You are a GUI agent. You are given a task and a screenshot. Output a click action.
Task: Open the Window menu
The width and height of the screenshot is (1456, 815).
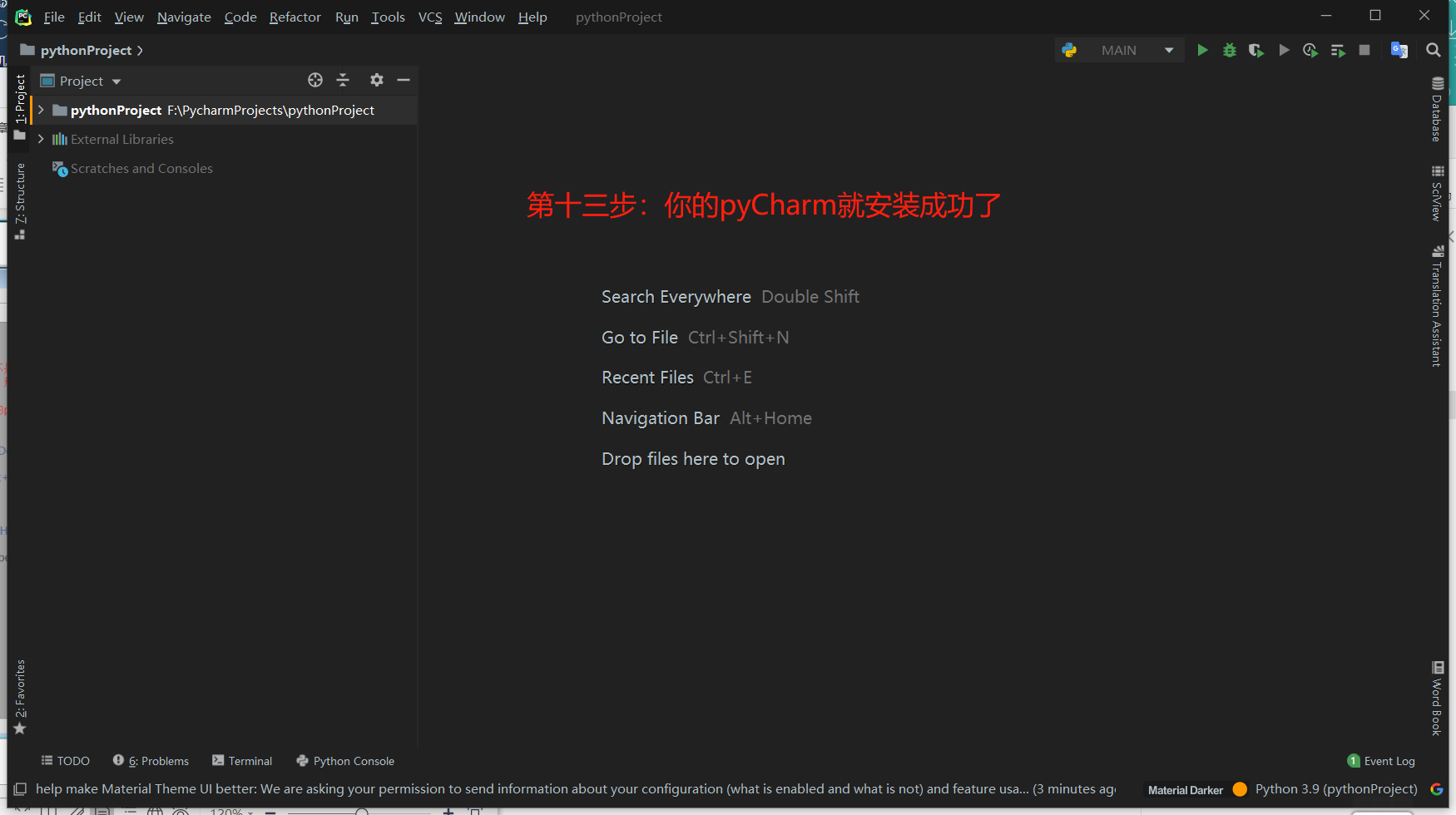479,17
